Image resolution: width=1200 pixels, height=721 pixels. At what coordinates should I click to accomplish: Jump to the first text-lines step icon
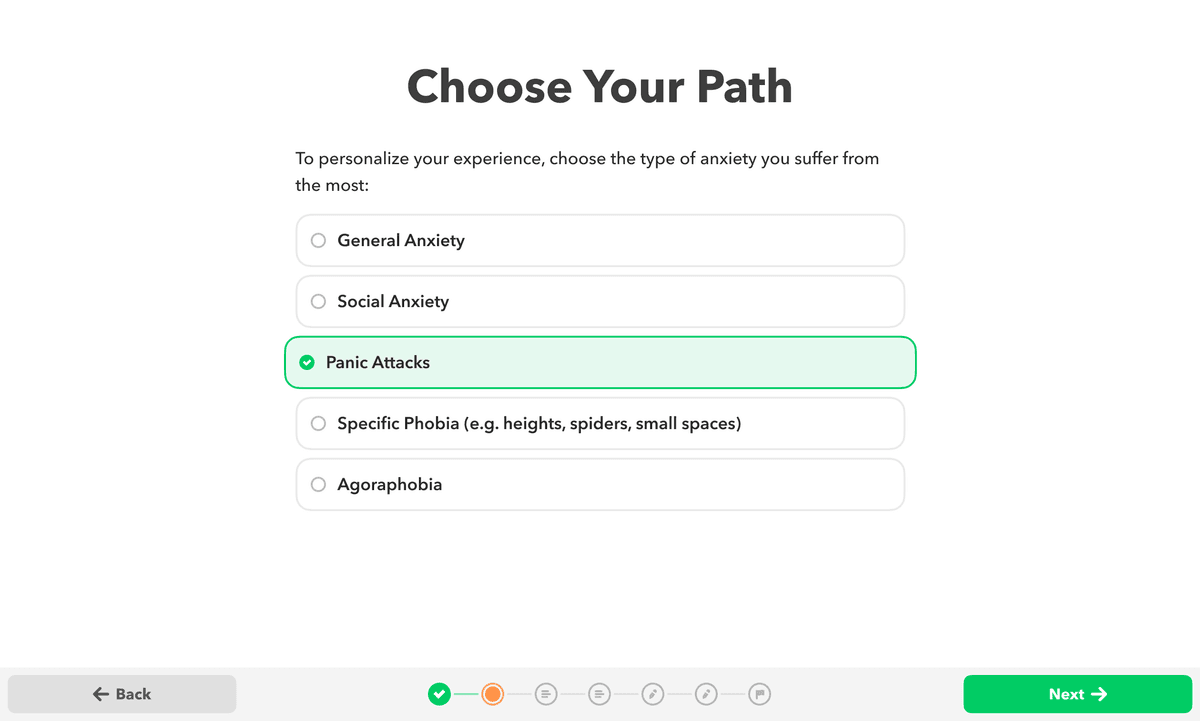coord(546,694)
